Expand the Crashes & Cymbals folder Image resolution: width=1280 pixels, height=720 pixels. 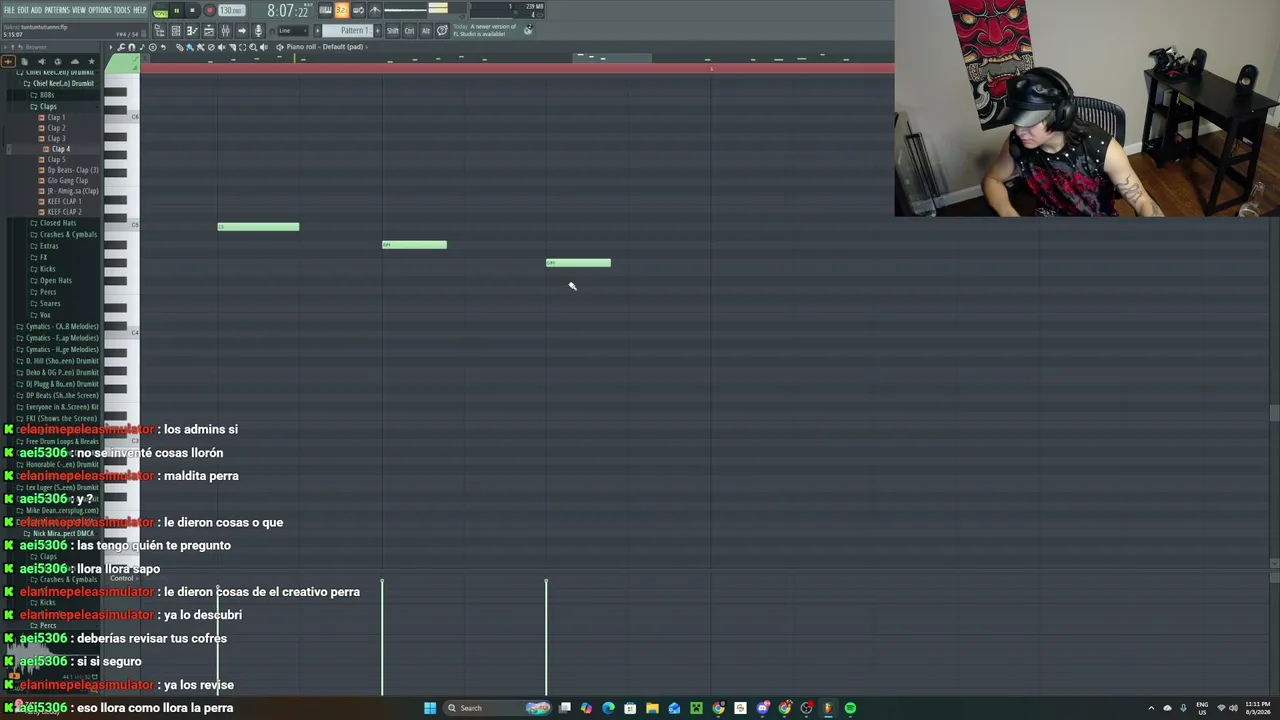[68, 234]
